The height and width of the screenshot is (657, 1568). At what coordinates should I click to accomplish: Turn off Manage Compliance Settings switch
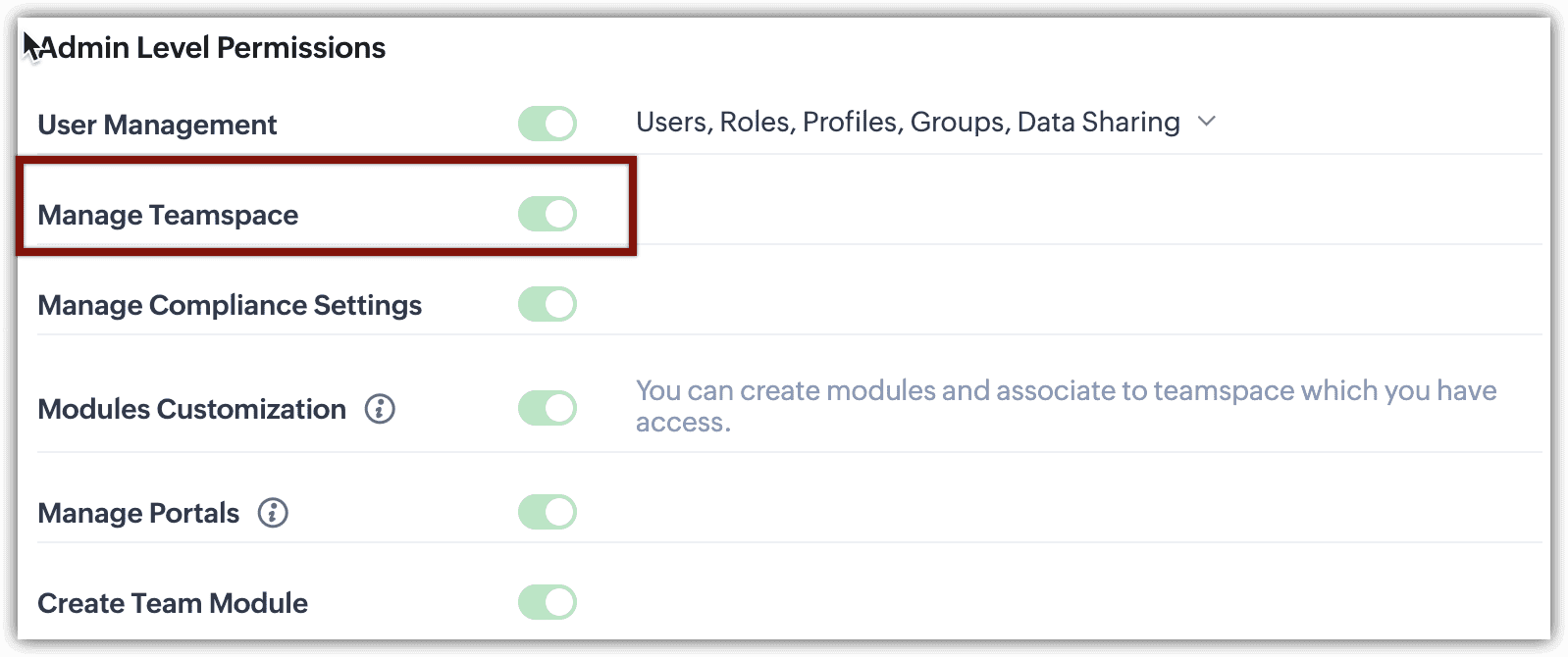548,304
